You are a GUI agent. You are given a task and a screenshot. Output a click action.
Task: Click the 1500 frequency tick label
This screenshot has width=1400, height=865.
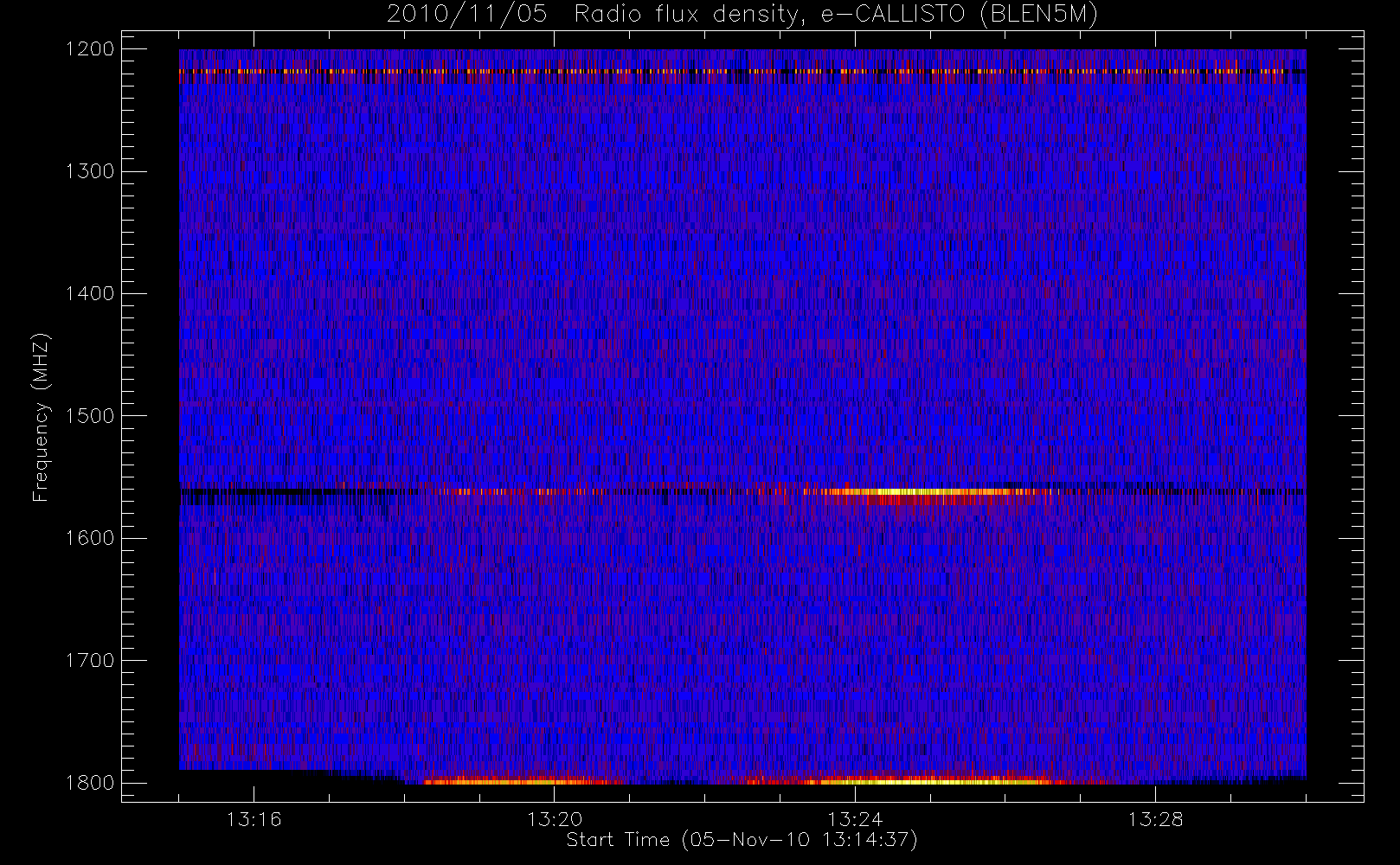click(90, 416)
